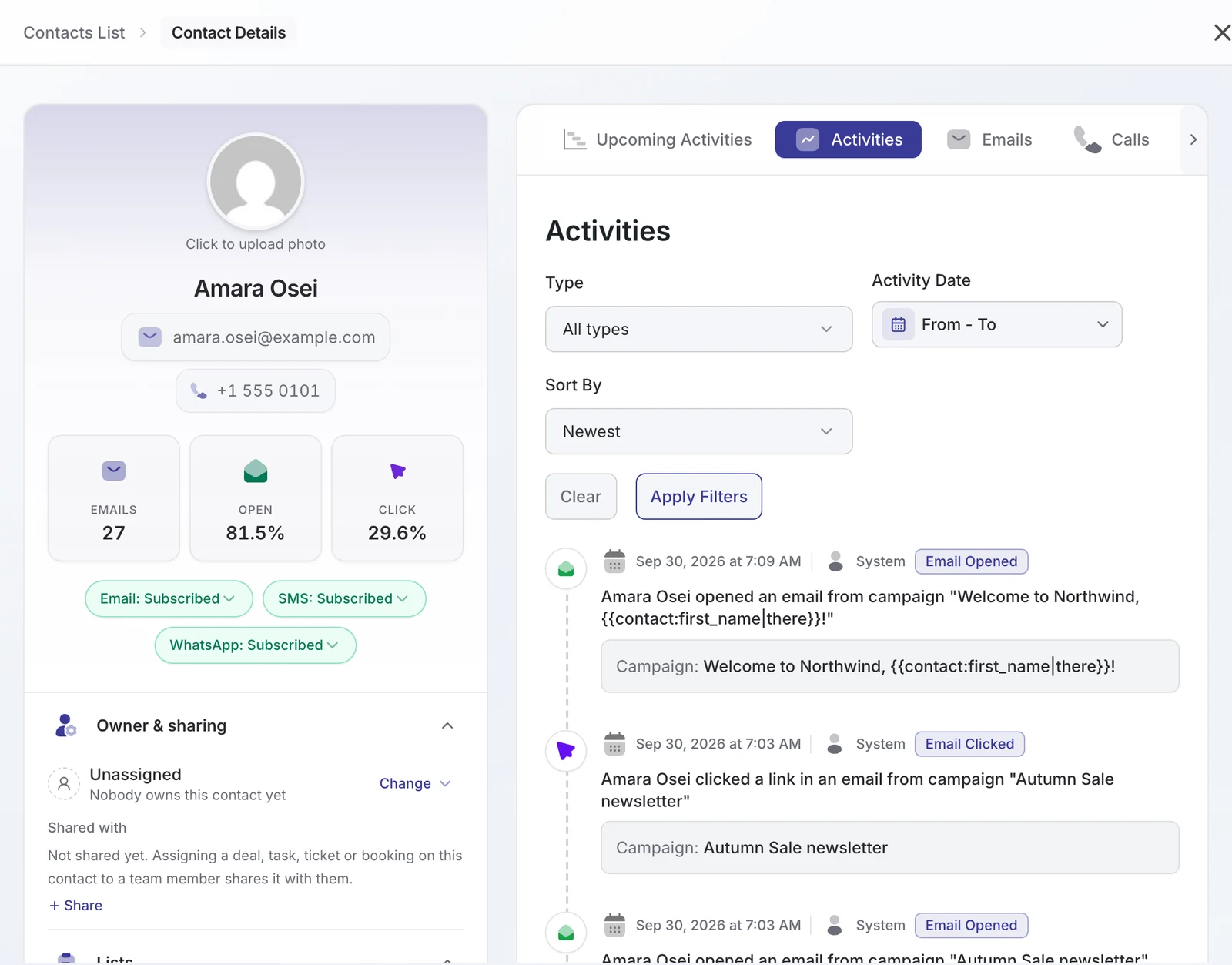Open the All types dropdown
The height and width of the screenshot is (965, 1232).
click(x=698, y=329)
